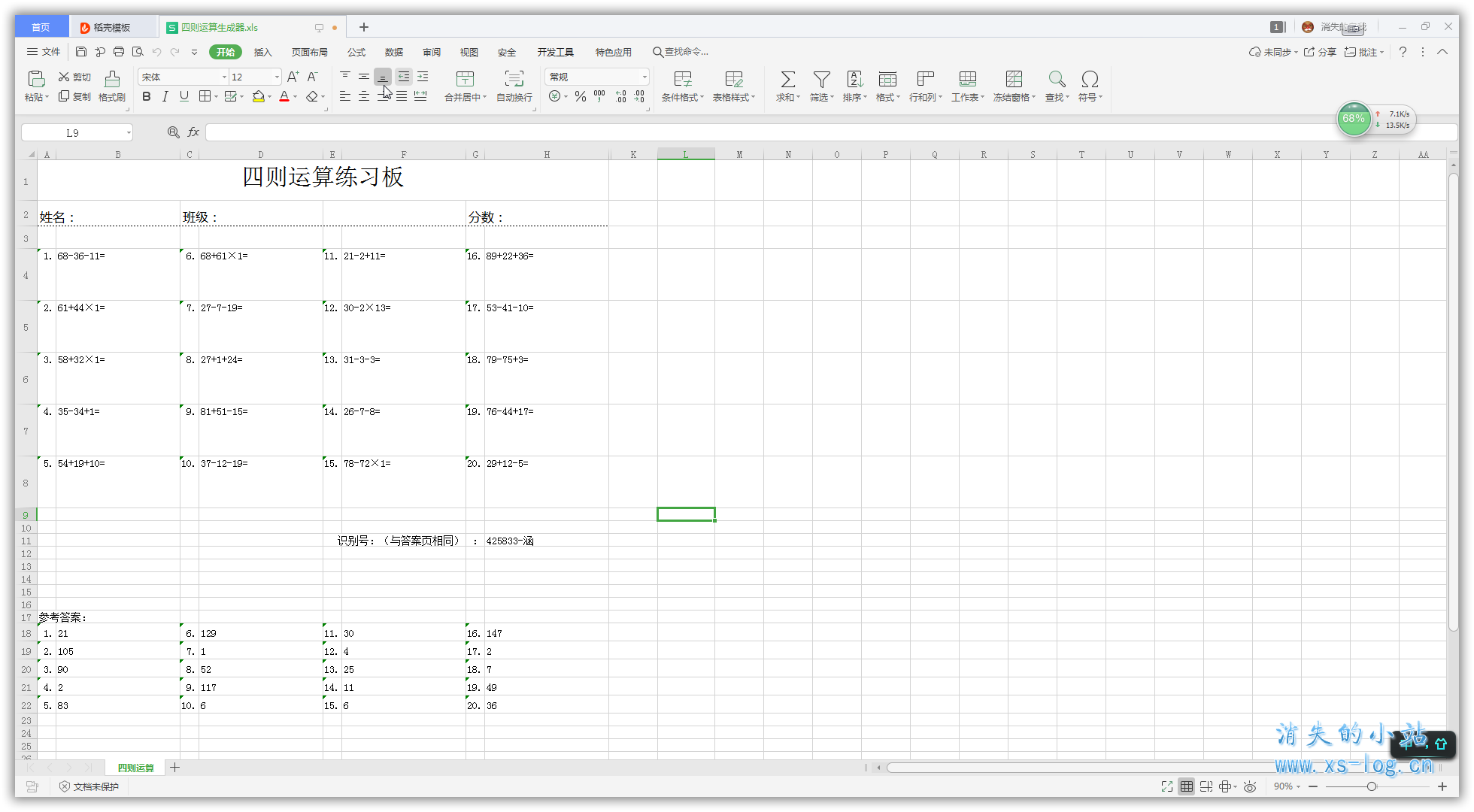This screenshot has height=812, width=1474.
Task: Click the fx insert function icon
Action: click(x=193, y=132)
